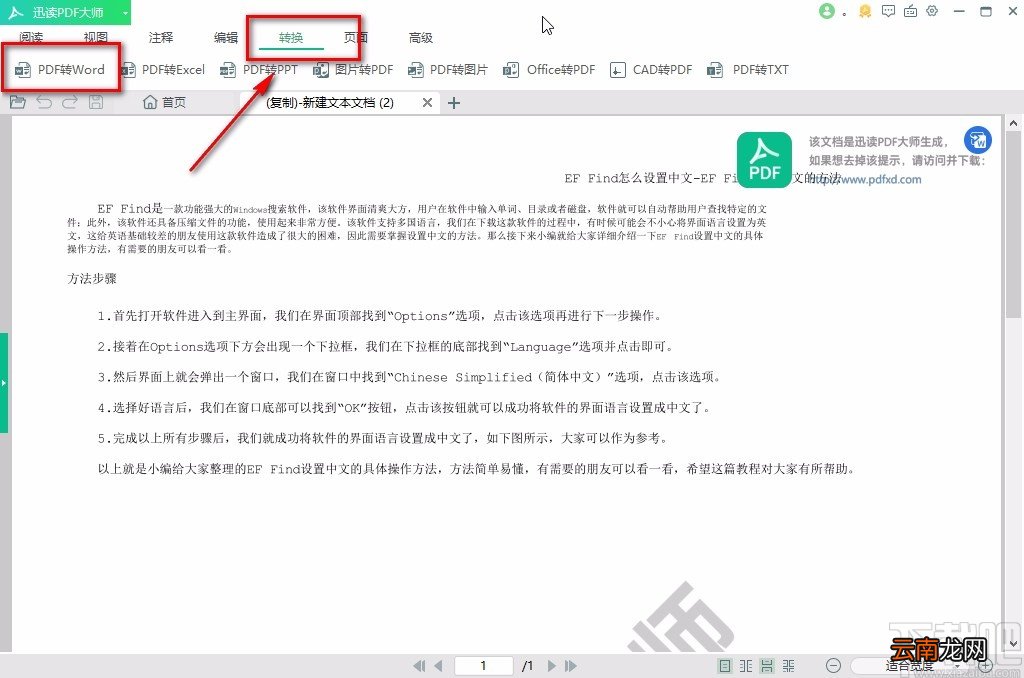Select the PDF转Excel tool
This screenshot has height=678, width=1024.
(163, 69)
